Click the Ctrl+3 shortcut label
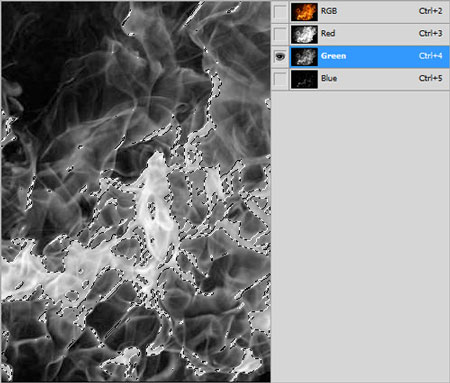The width and height of the screenshot is (450, 383). 430,33
